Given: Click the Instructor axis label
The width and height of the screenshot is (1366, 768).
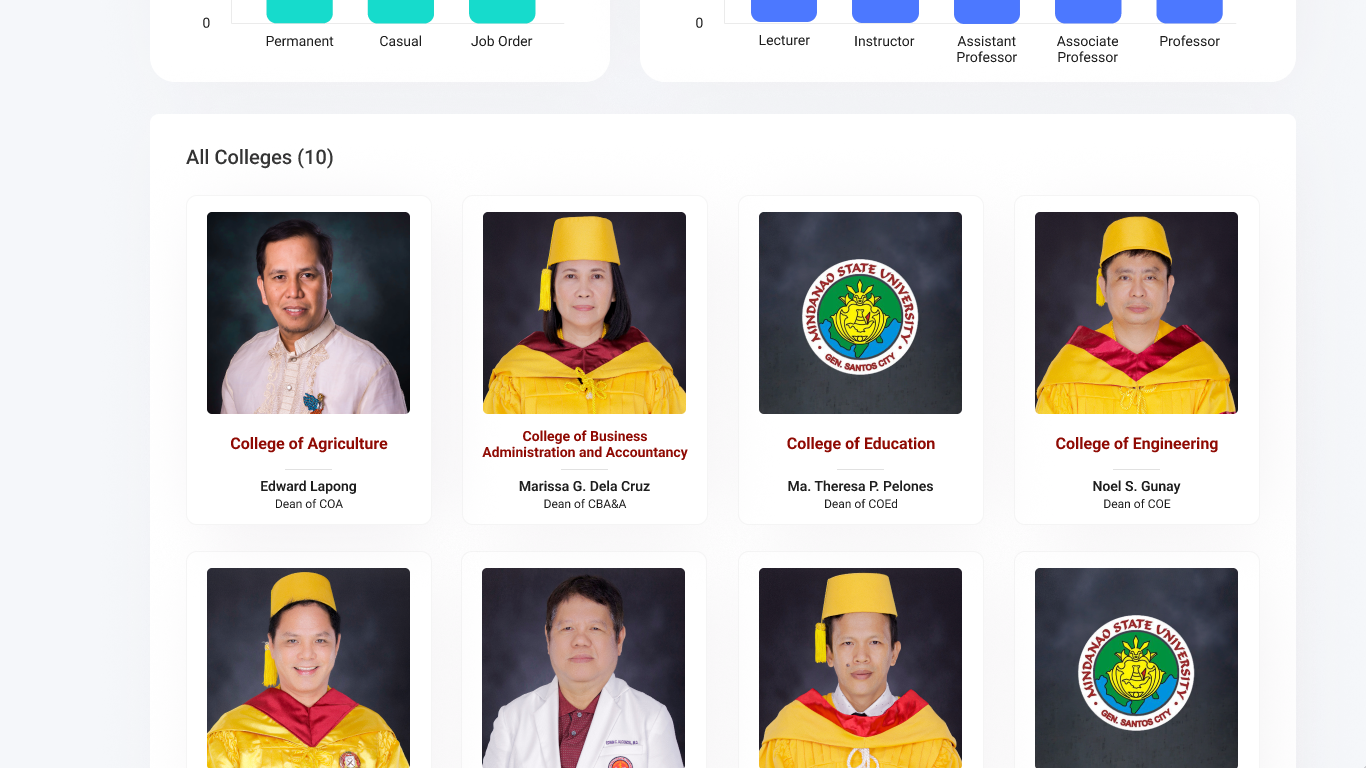Looking at the screenshot, I should 885,41.
